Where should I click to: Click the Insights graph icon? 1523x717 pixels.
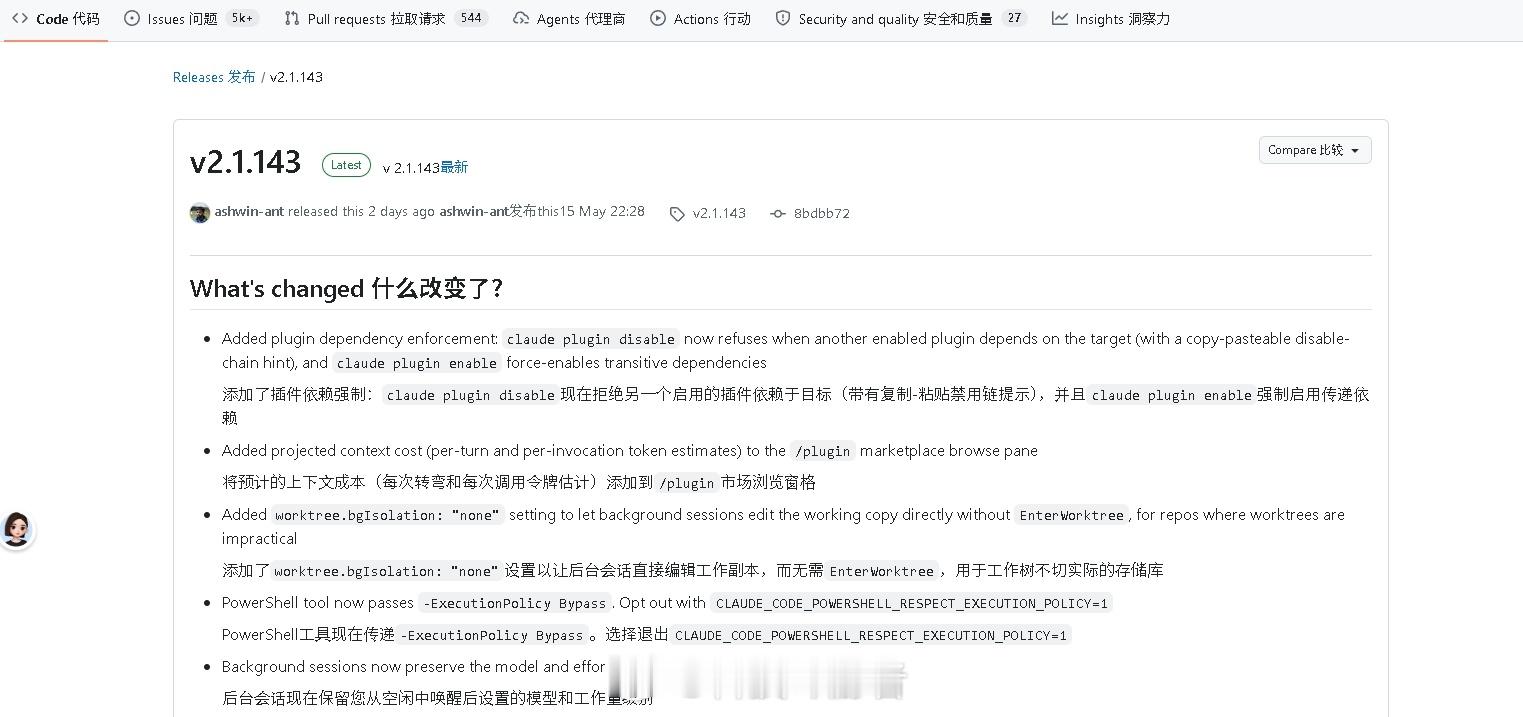coord(1060,18)
